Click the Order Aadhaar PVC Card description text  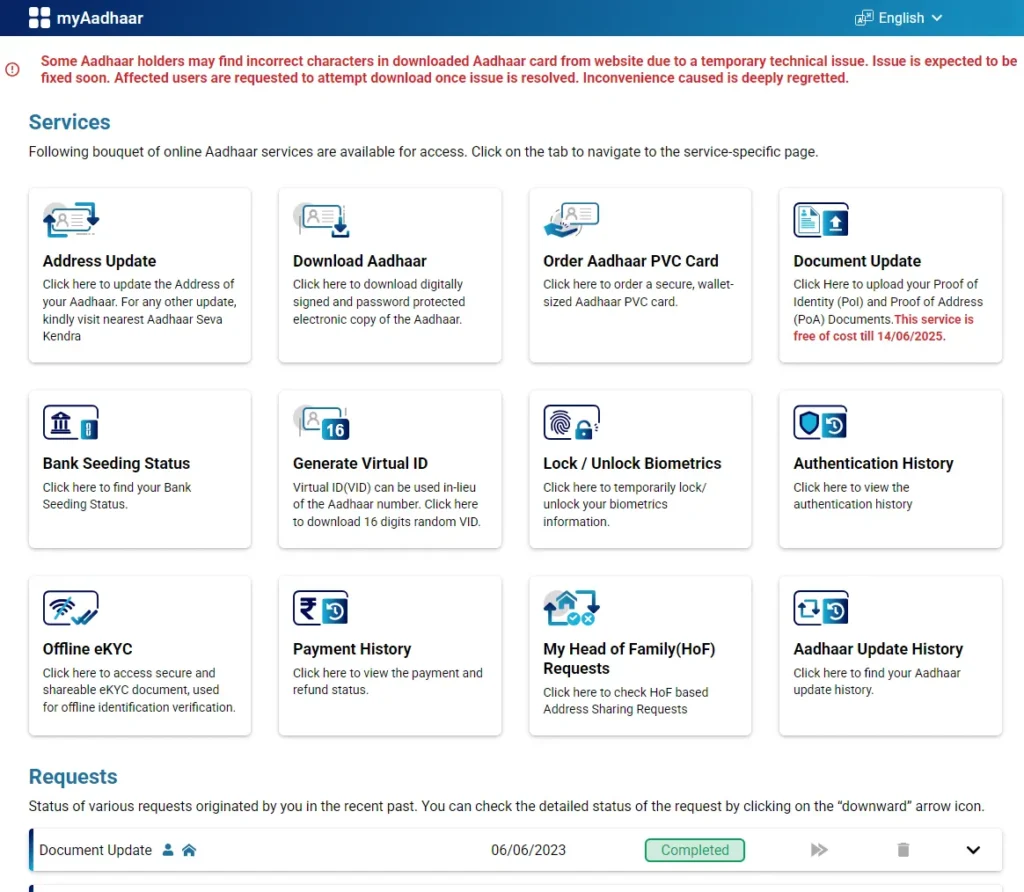tap(638, 293)
